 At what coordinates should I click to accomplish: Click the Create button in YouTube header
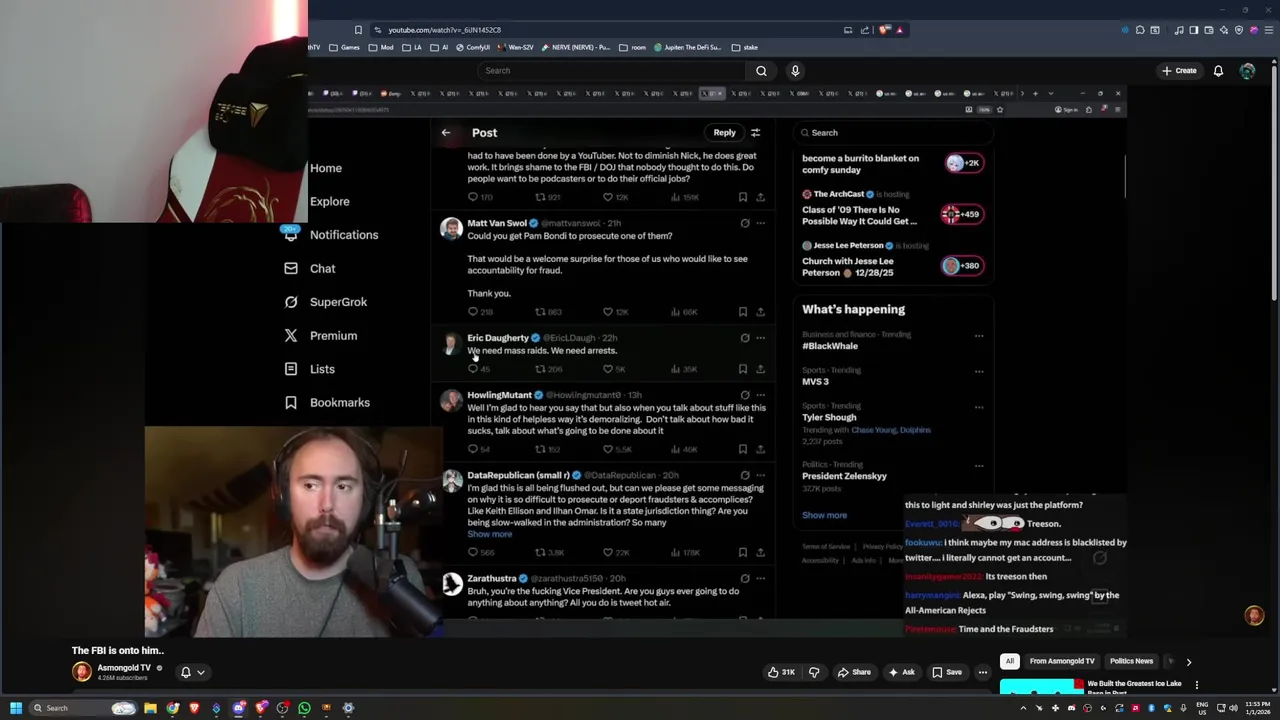pos(1179,71)
